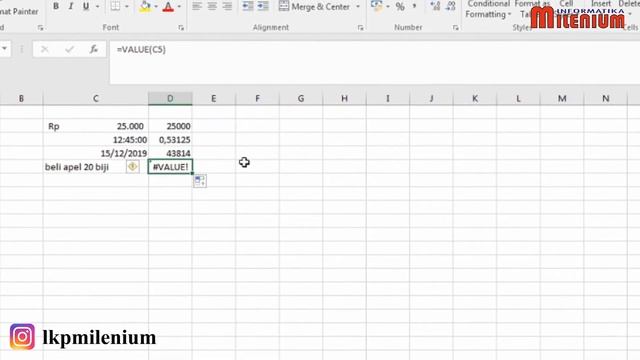Screen dimensions: 640x360
Task: Toggle Underline formatting
Action: coord(86,6)
